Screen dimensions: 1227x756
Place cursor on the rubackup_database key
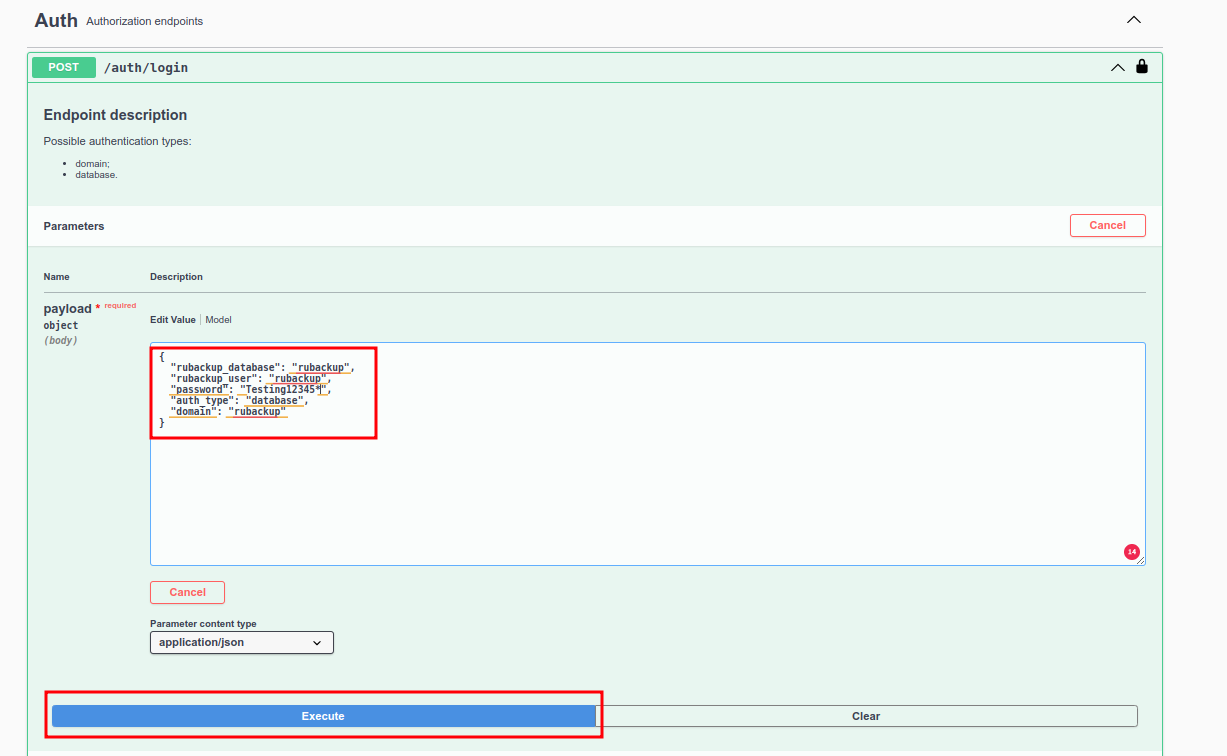pos(225,368)
